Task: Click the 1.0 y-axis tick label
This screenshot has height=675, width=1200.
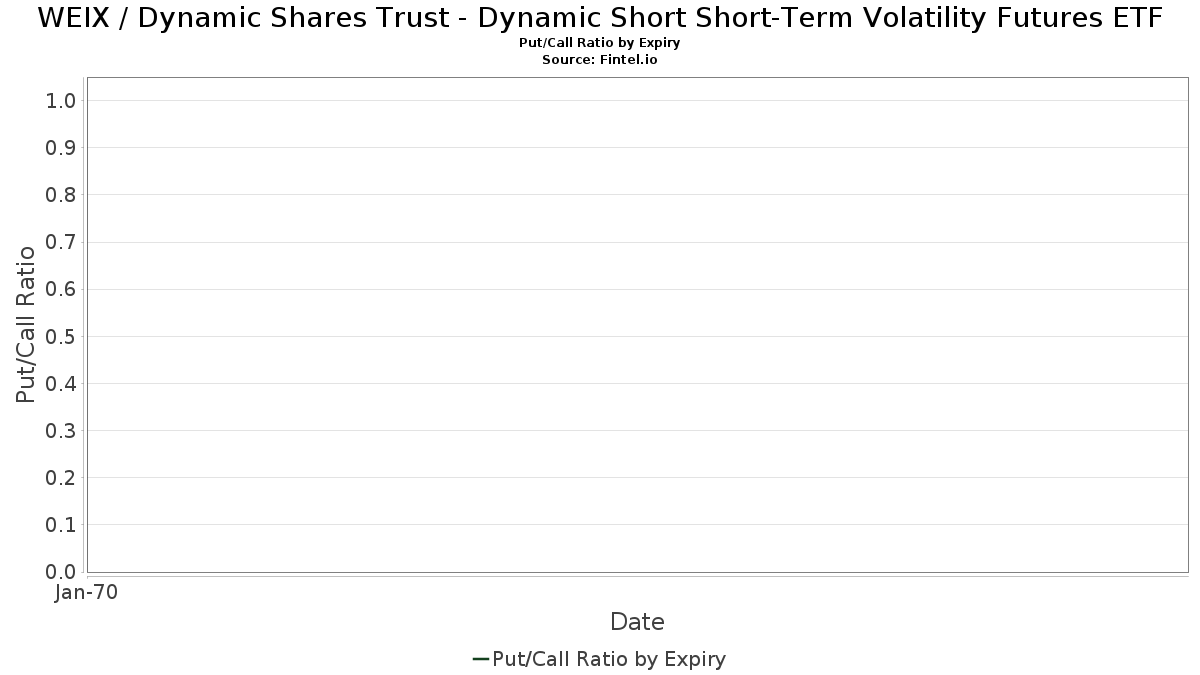Action: click(x=61, y=100)
